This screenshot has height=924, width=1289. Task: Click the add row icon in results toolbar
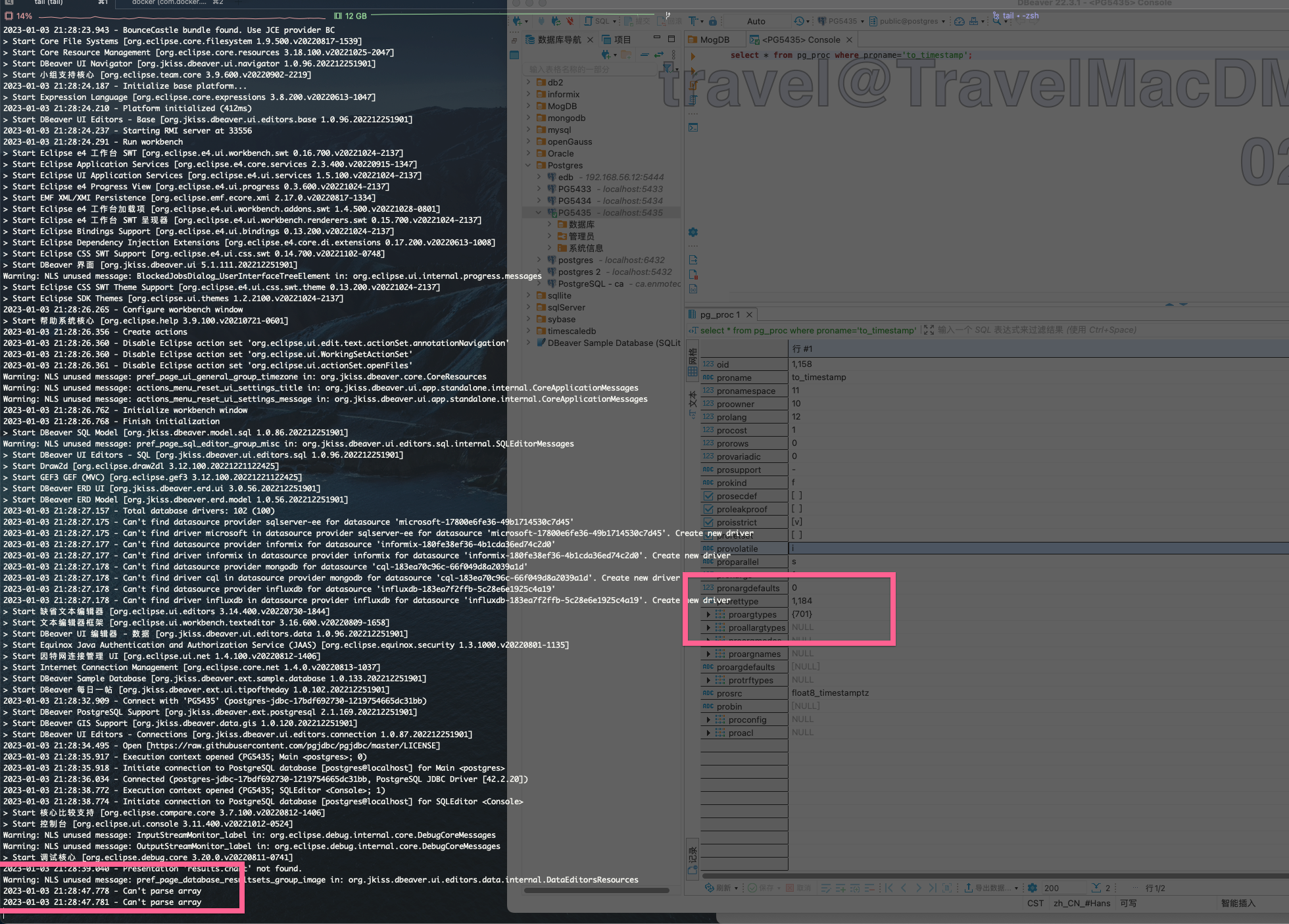840,888
